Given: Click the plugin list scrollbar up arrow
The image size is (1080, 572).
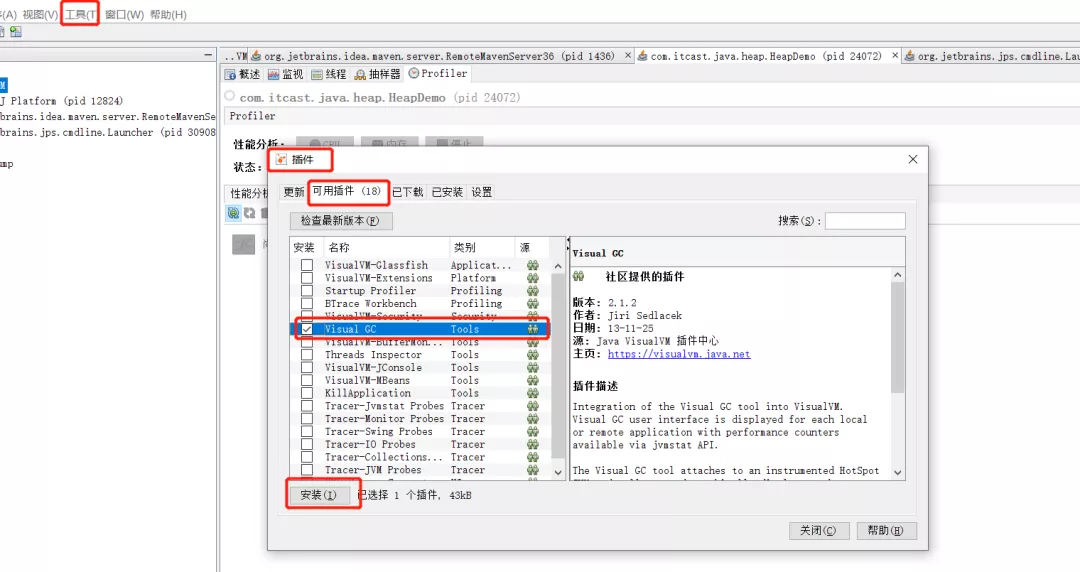Looking at the screenshot, I should [558, 266].
